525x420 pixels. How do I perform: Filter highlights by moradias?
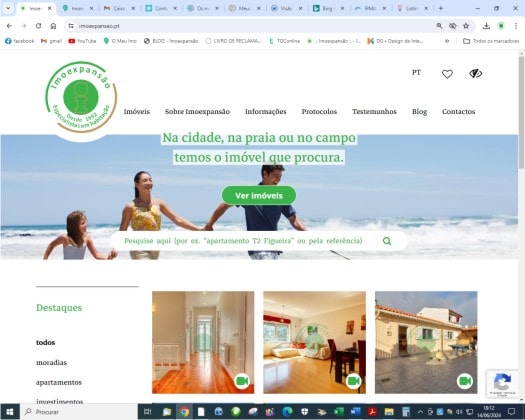click(x=52, y=362)
